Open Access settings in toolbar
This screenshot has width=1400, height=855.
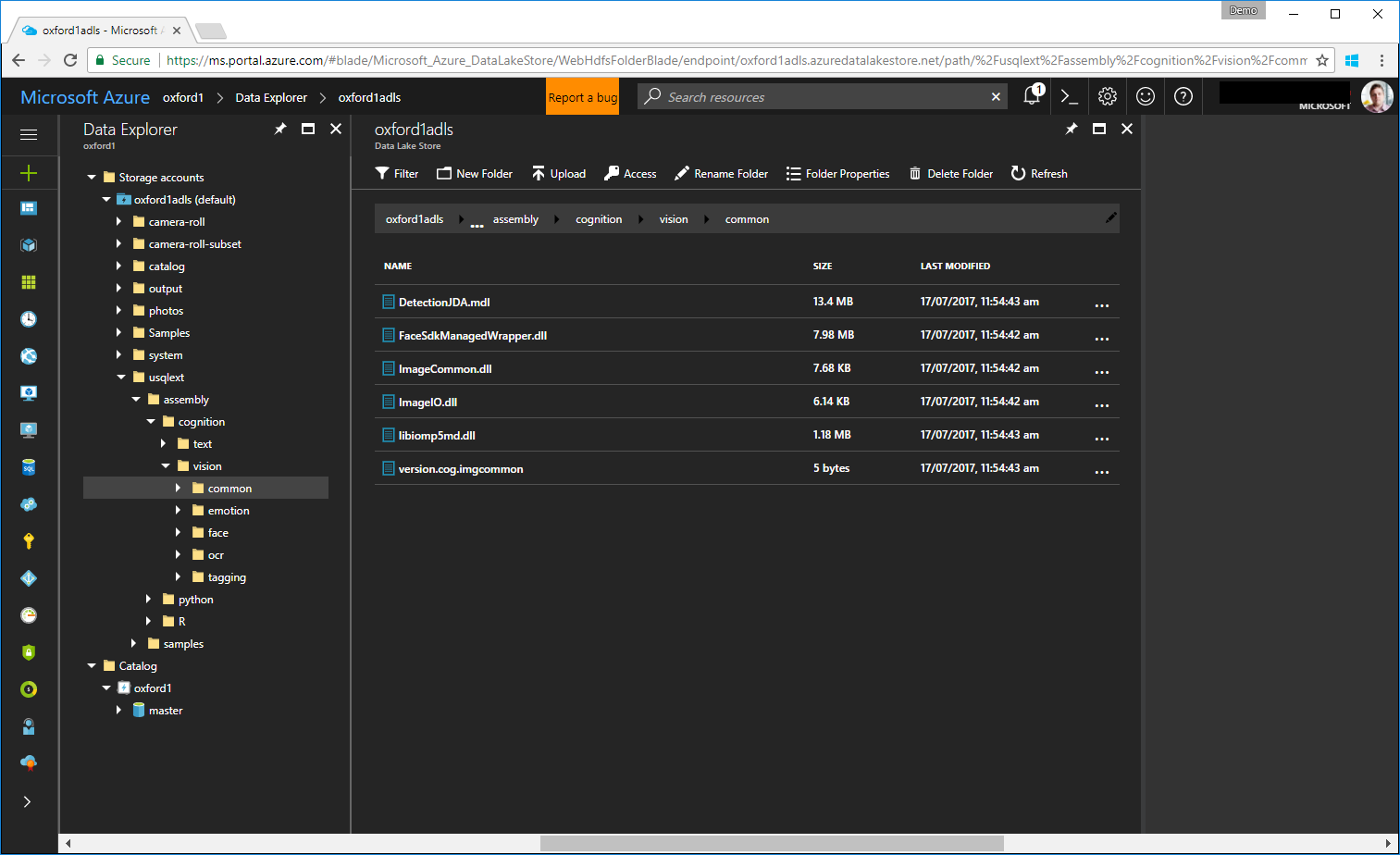[x=630, y=173]
